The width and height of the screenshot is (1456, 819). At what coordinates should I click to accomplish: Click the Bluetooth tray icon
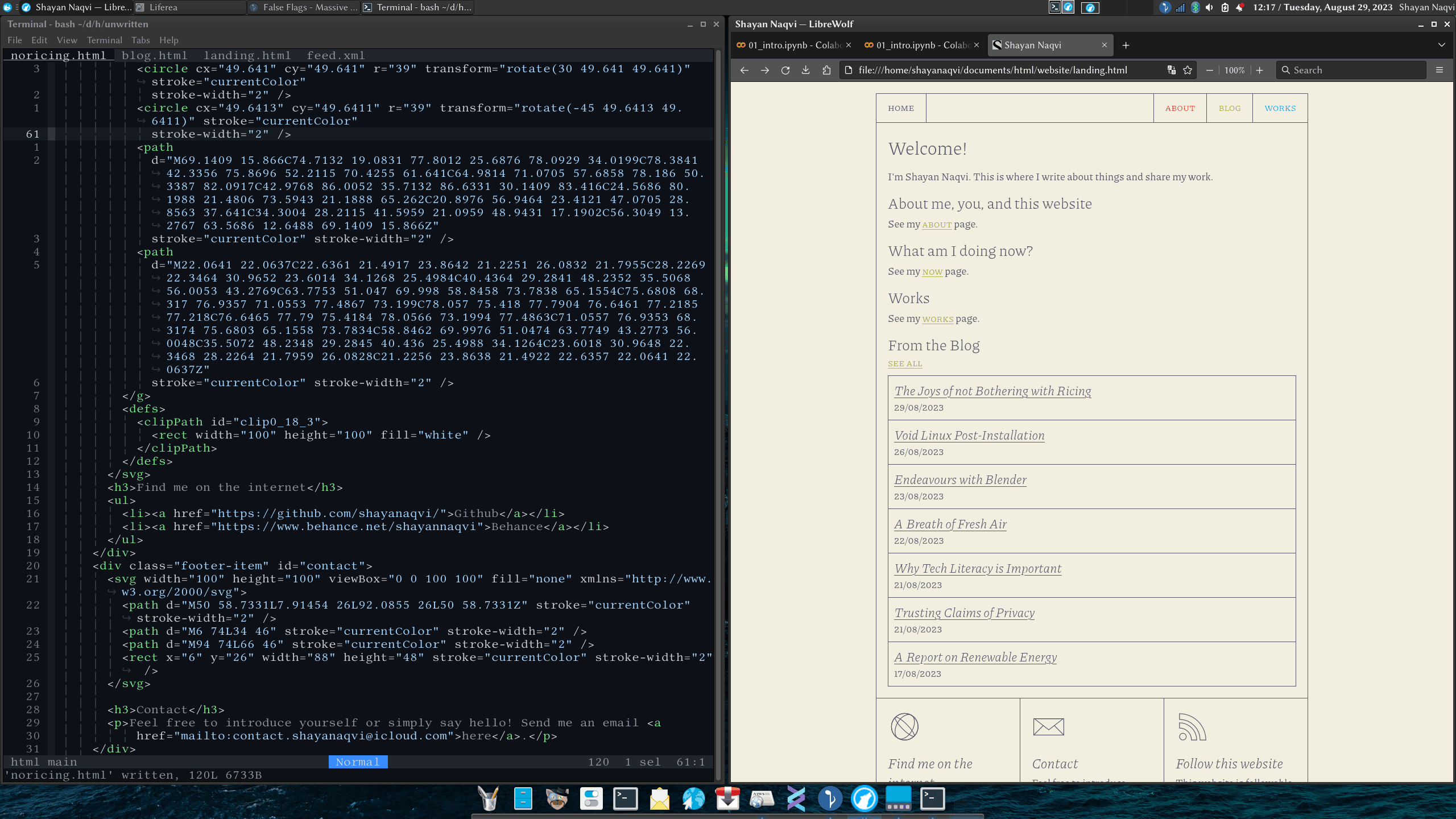click(1195, 7)
